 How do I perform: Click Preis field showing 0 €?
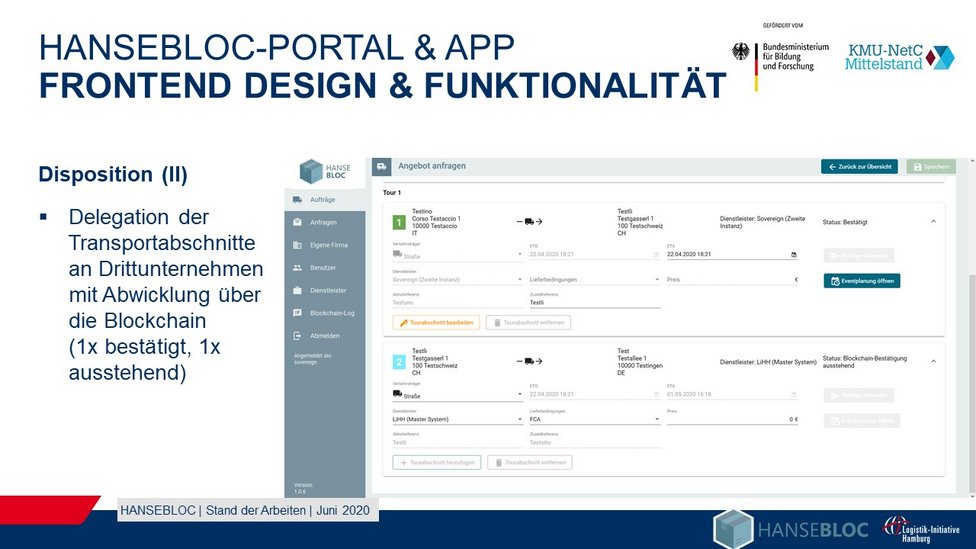[x=732, y=420]
